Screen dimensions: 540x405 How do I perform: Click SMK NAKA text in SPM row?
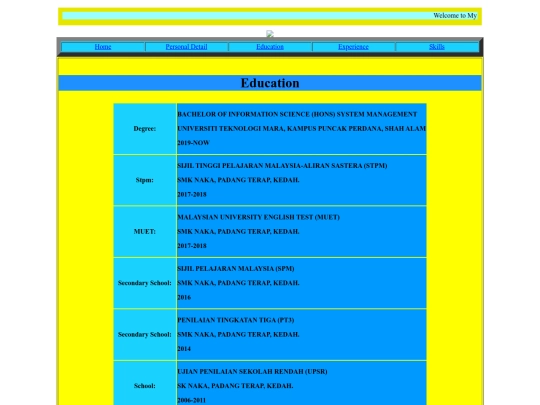(238, 283)
